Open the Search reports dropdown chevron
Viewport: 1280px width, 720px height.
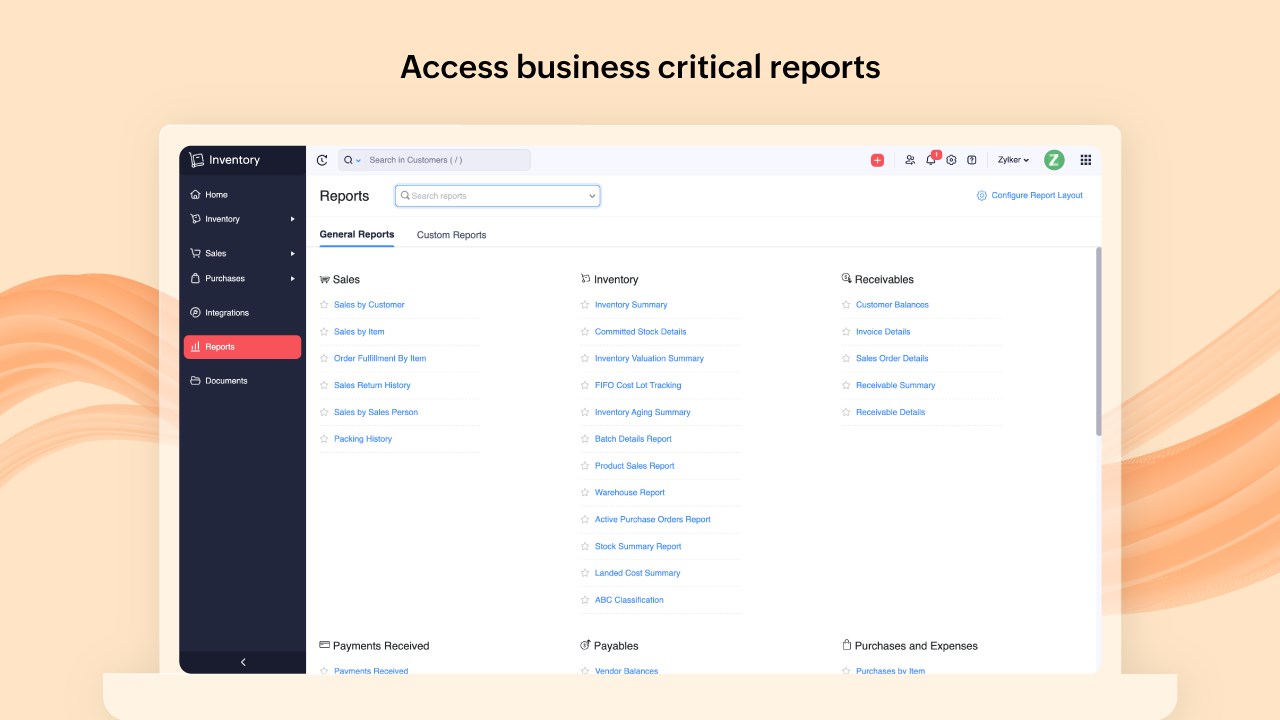(592, 196)
